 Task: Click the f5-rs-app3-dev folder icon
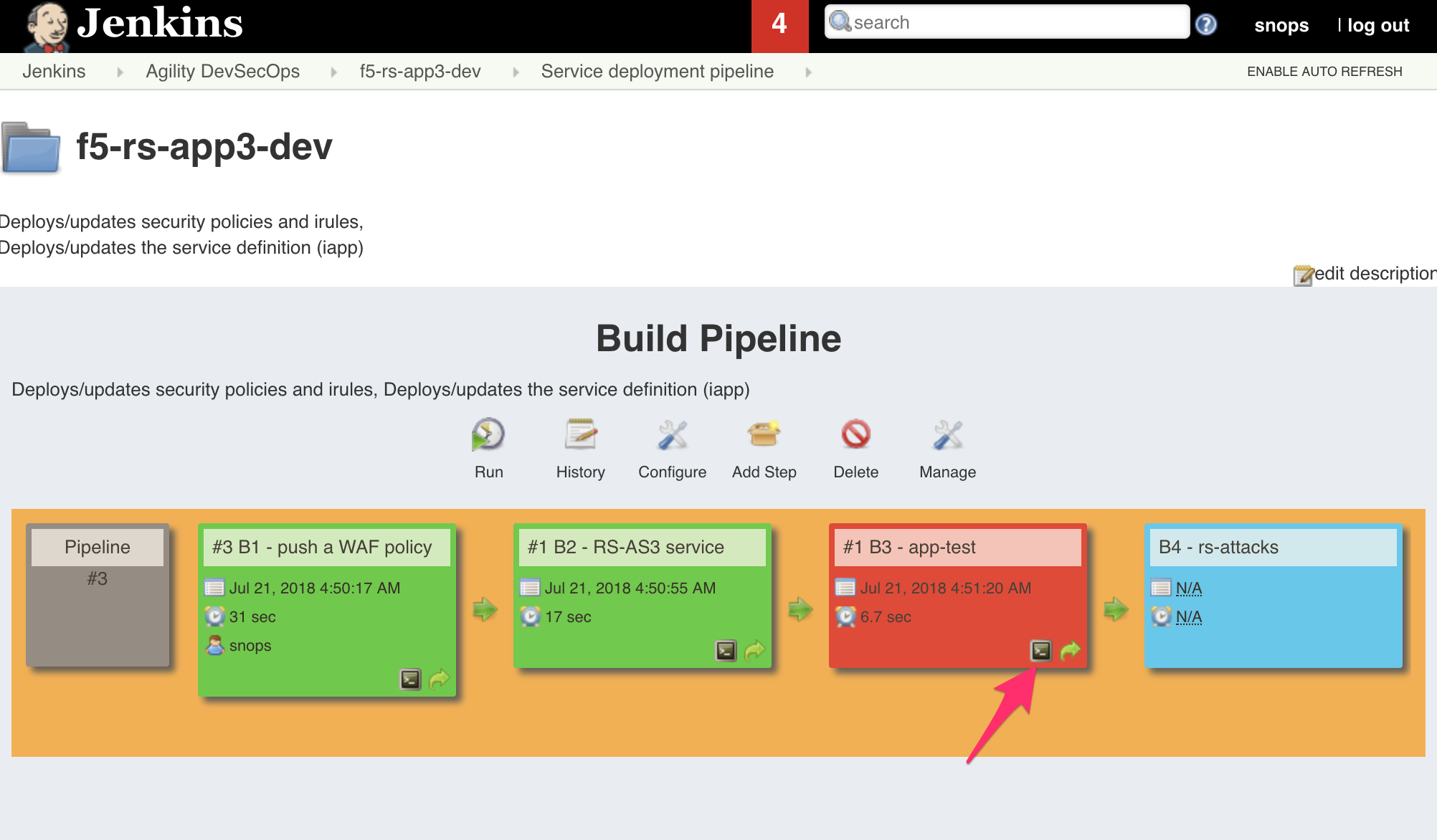(31, 147)
